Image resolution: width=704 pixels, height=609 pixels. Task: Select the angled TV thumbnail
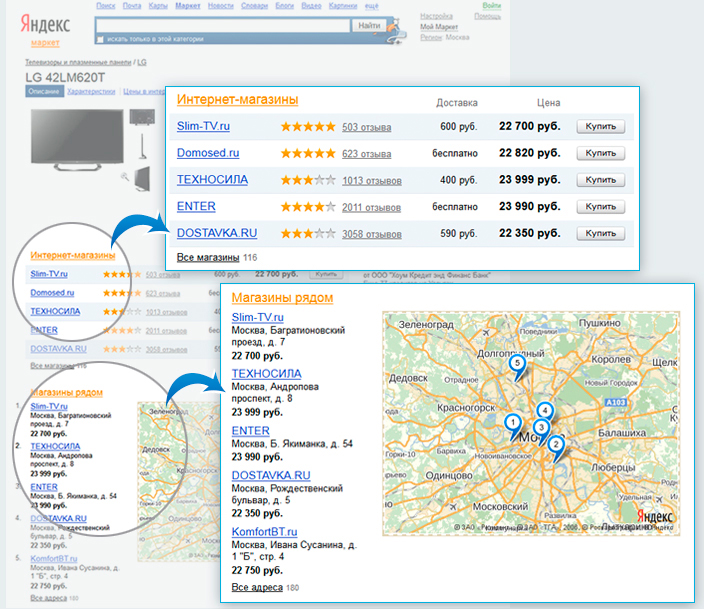[142, 178]
